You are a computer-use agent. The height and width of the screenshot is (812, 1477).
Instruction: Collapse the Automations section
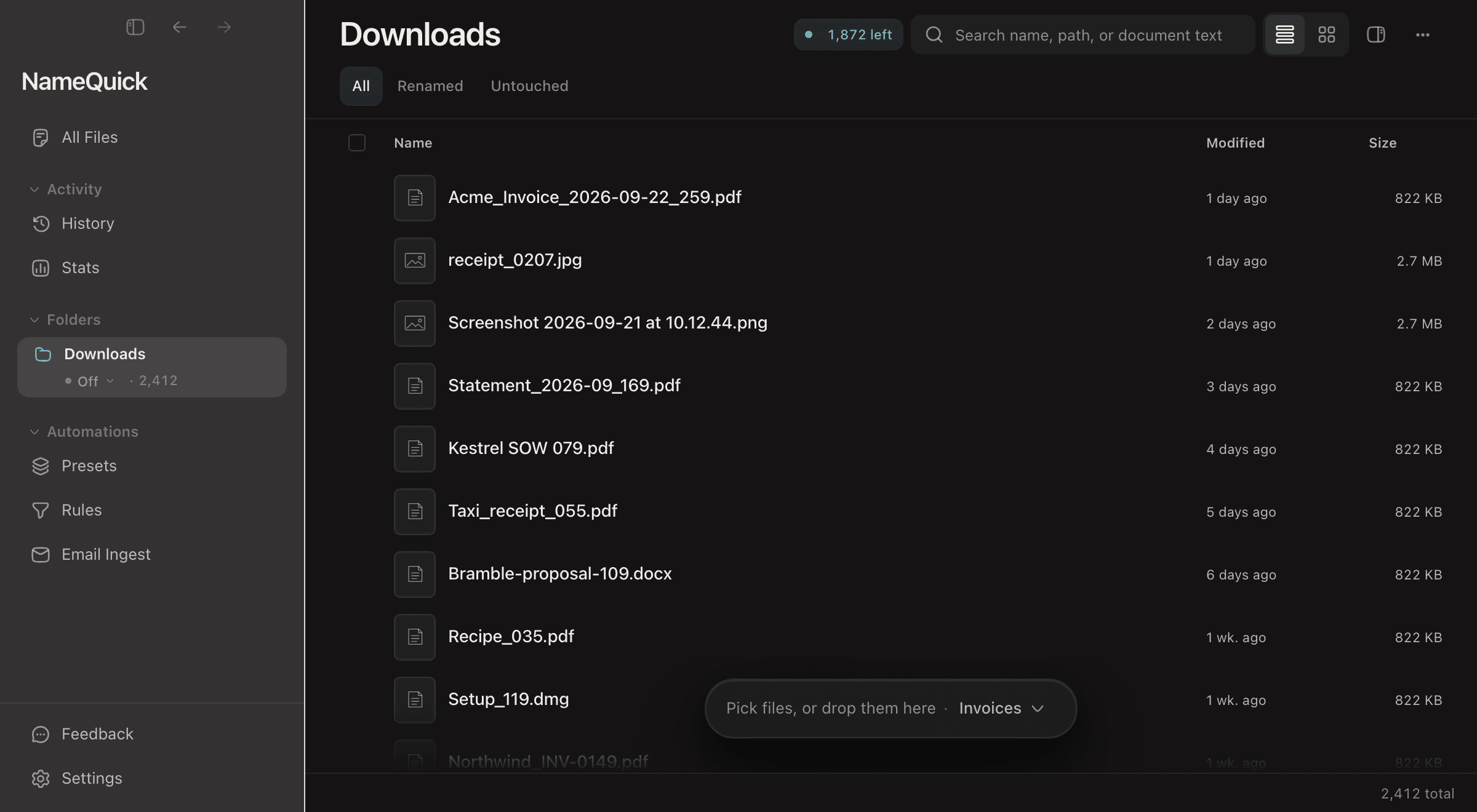click(x=34, y=432)
